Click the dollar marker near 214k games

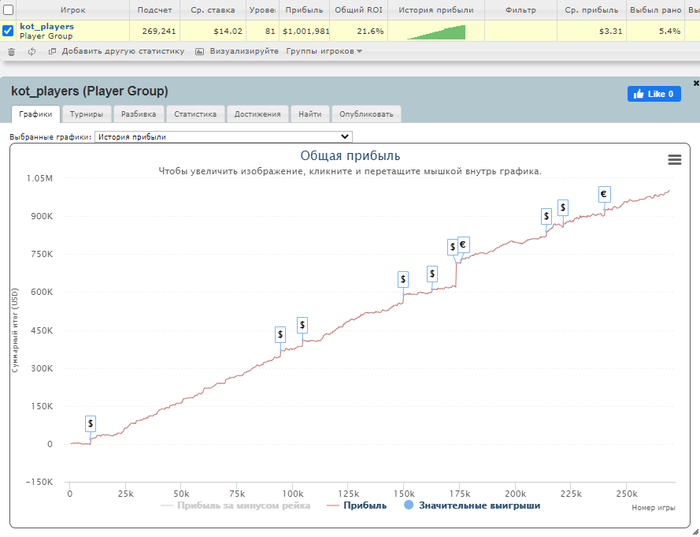546,216
